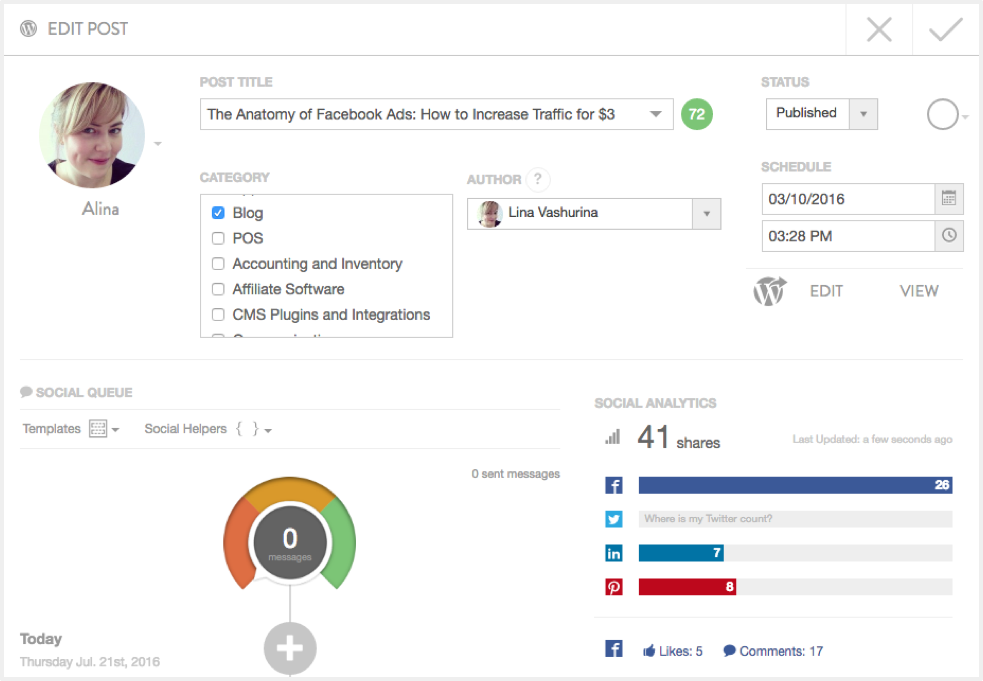Screen dimensions: 983x681
Task: Click the schedule time field 03:28 PM
Action: 848,236
